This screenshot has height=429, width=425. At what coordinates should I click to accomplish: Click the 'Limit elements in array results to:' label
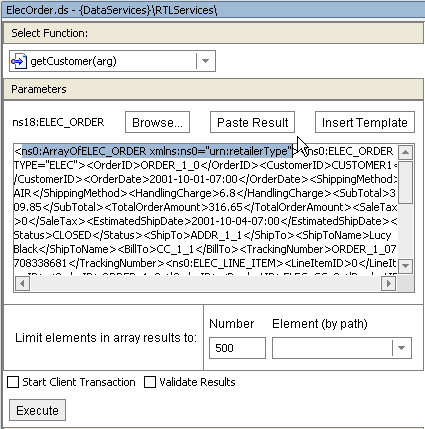pyautogui.click(x=106, y=338)
